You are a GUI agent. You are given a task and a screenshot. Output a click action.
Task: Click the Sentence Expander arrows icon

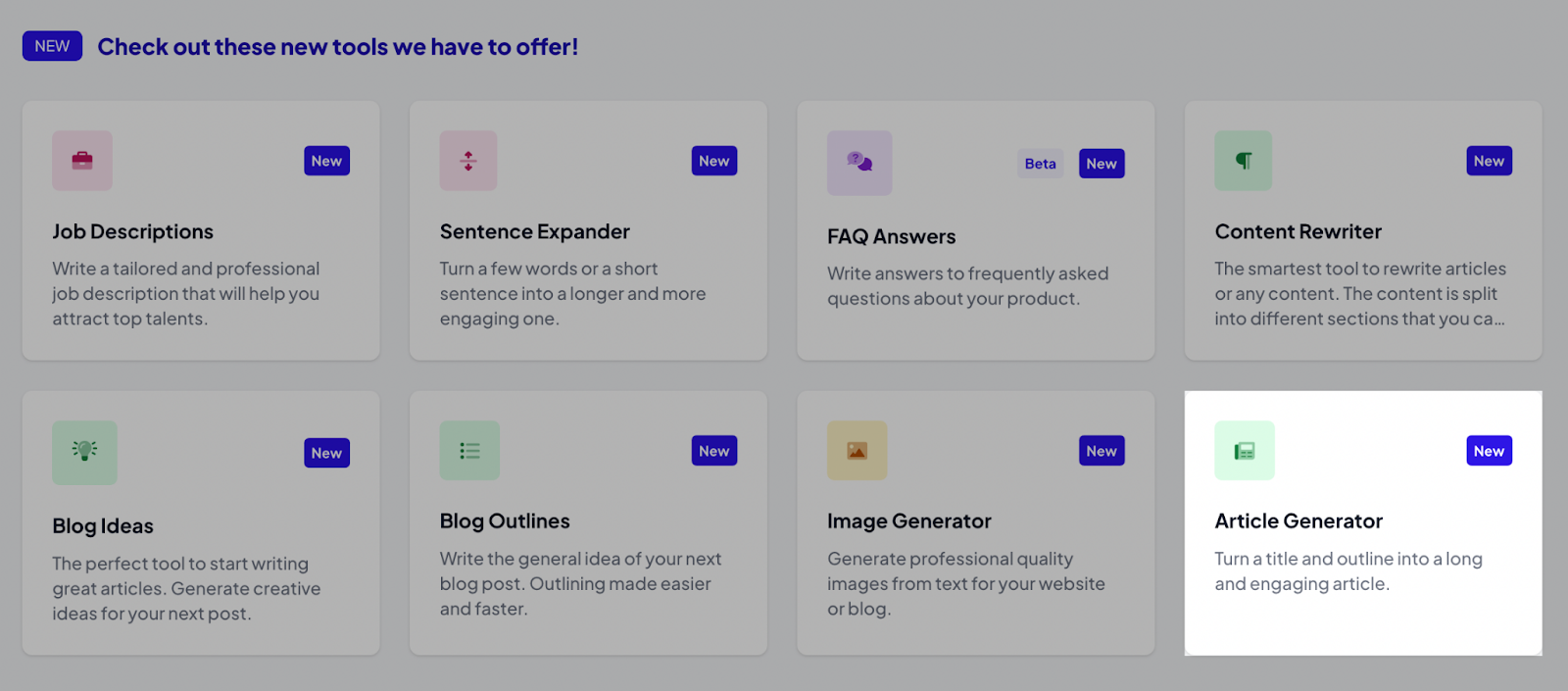point(468,161)
